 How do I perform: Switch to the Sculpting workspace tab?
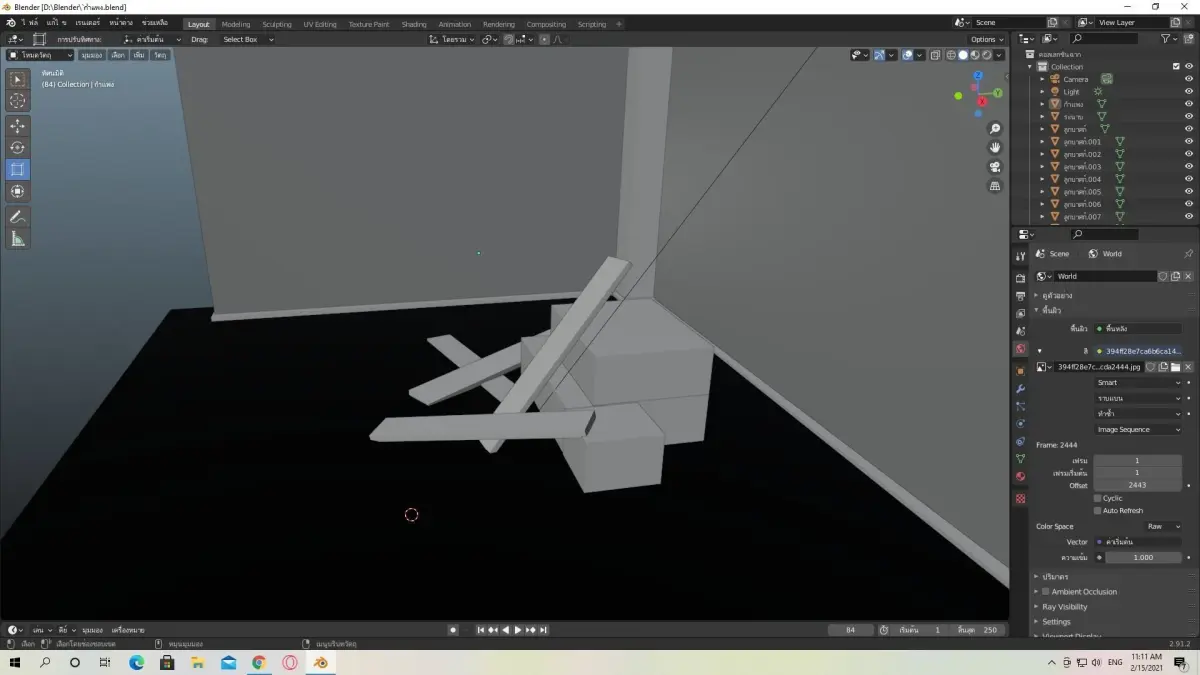point(277,24)
